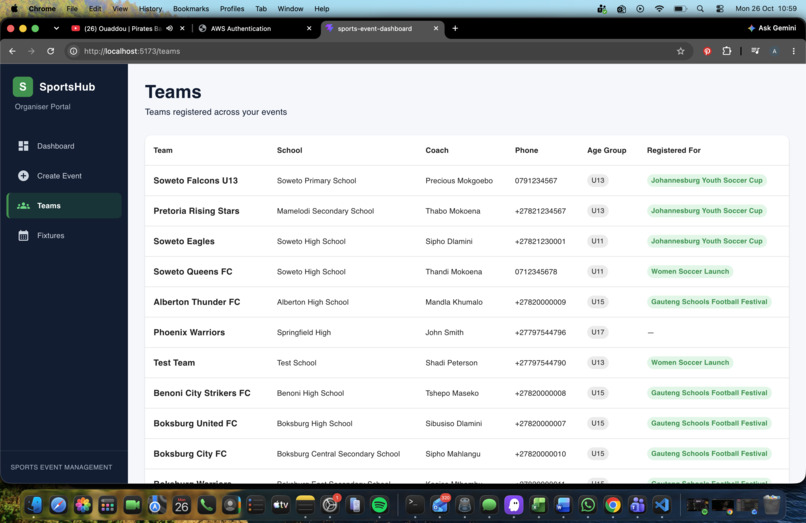Open a new tab with the plus button
Screen dimensions: 806x523
pos(455,28)
